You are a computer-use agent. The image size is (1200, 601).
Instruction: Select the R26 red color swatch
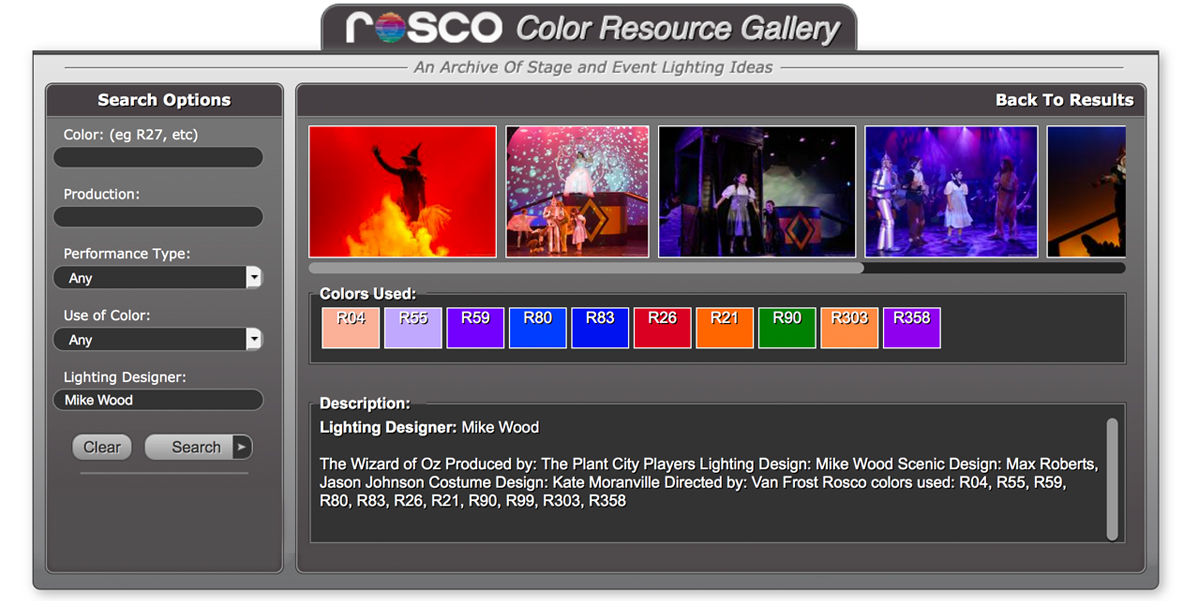point(662,328)
